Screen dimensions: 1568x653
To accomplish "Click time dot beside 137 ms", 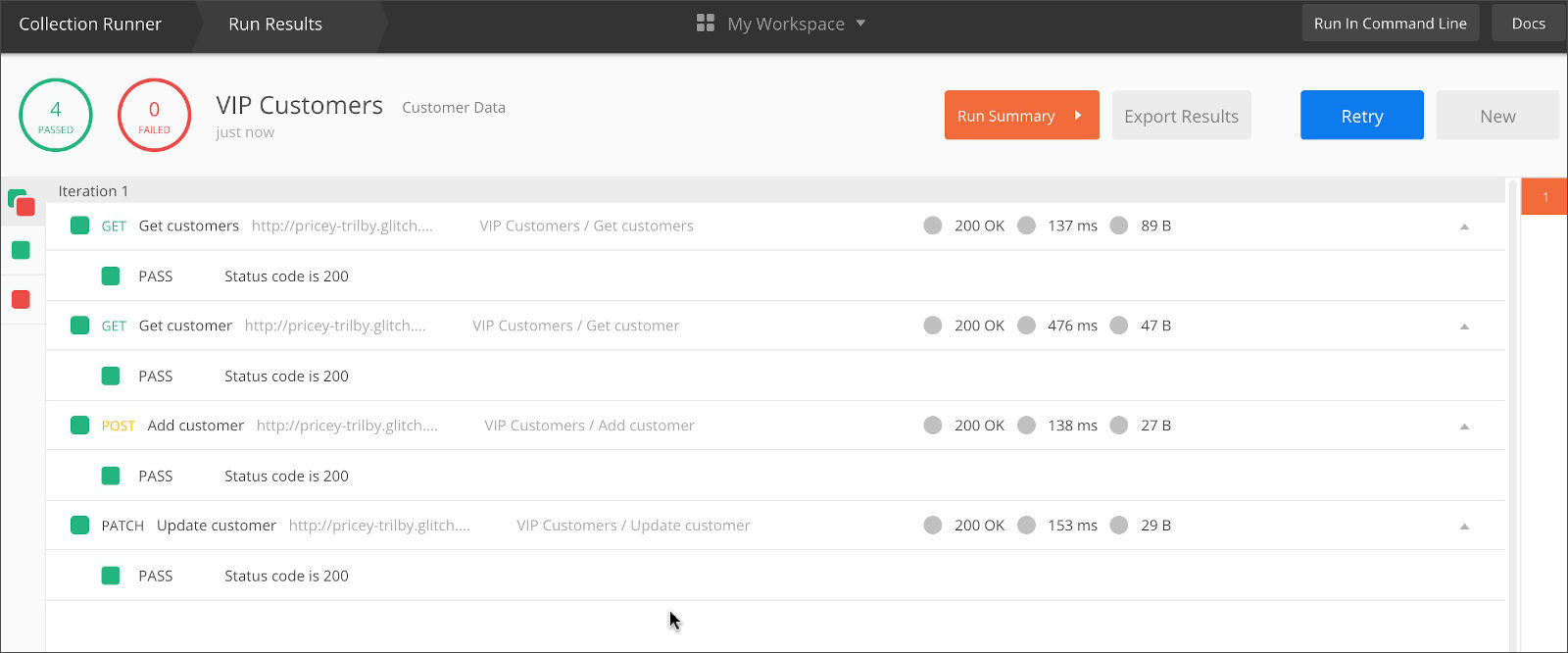I will (x=1026, y=226).
